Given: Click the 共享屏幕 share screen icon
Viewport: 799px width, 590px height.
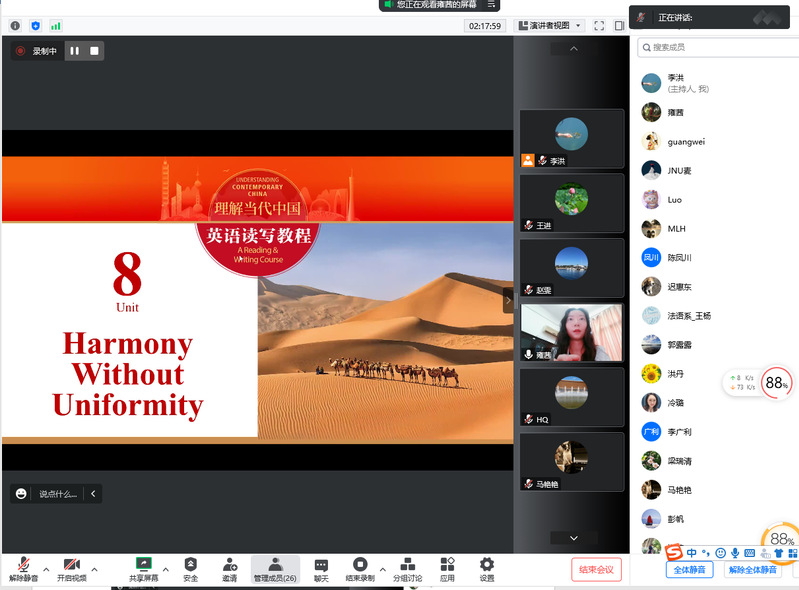Looking at the screenshot, I should [143, 569].
